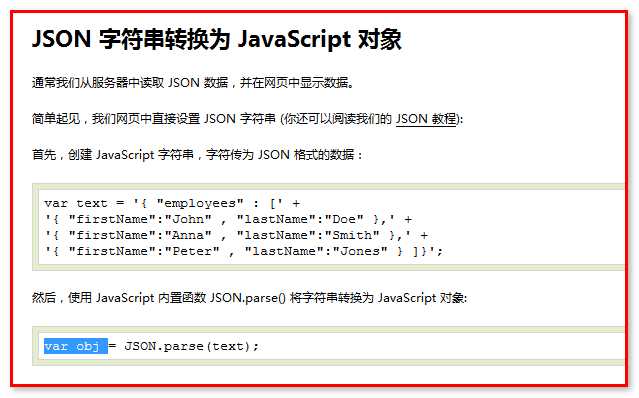Click code line containing "Peter" and "Jones"

243,251
